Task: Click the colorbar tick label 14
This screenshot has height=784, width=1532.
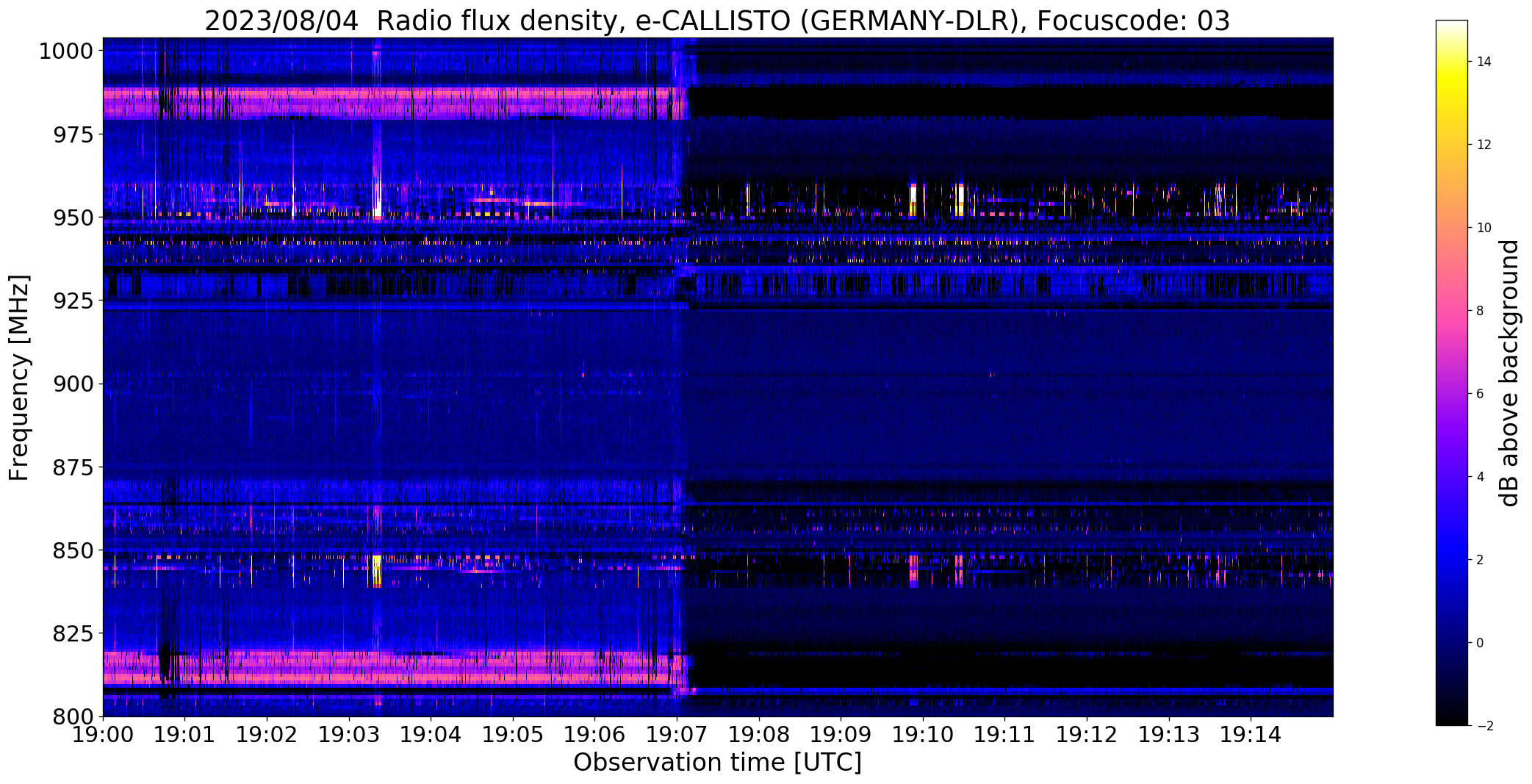Action: pos(1484,62)
